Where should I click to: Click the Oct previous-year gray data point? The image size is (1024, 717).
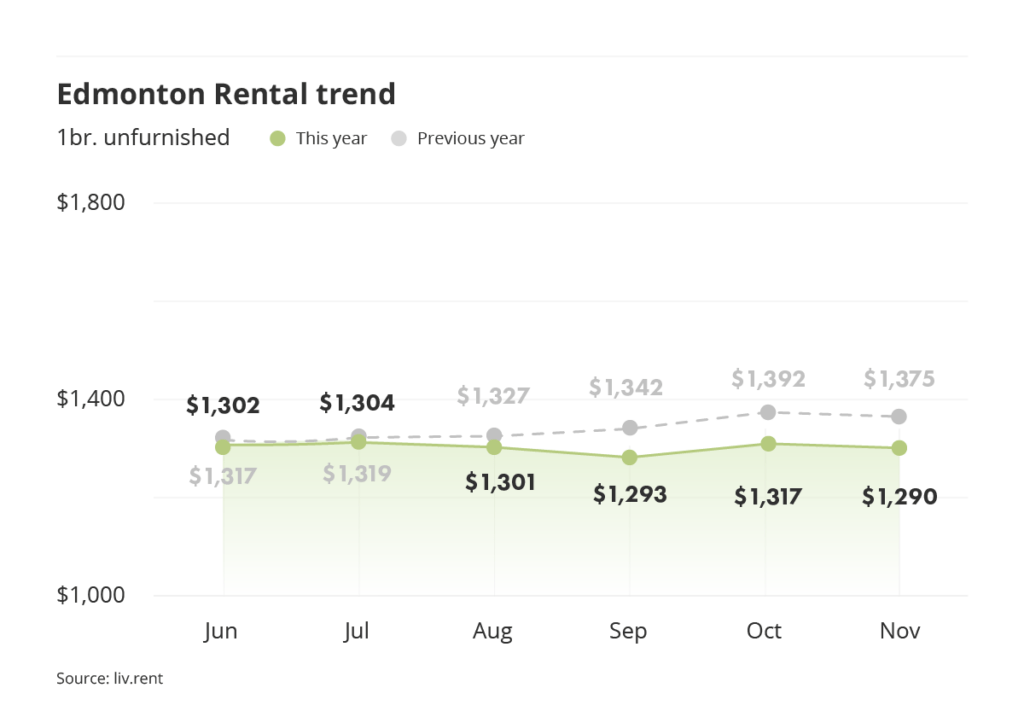[768, 412]
